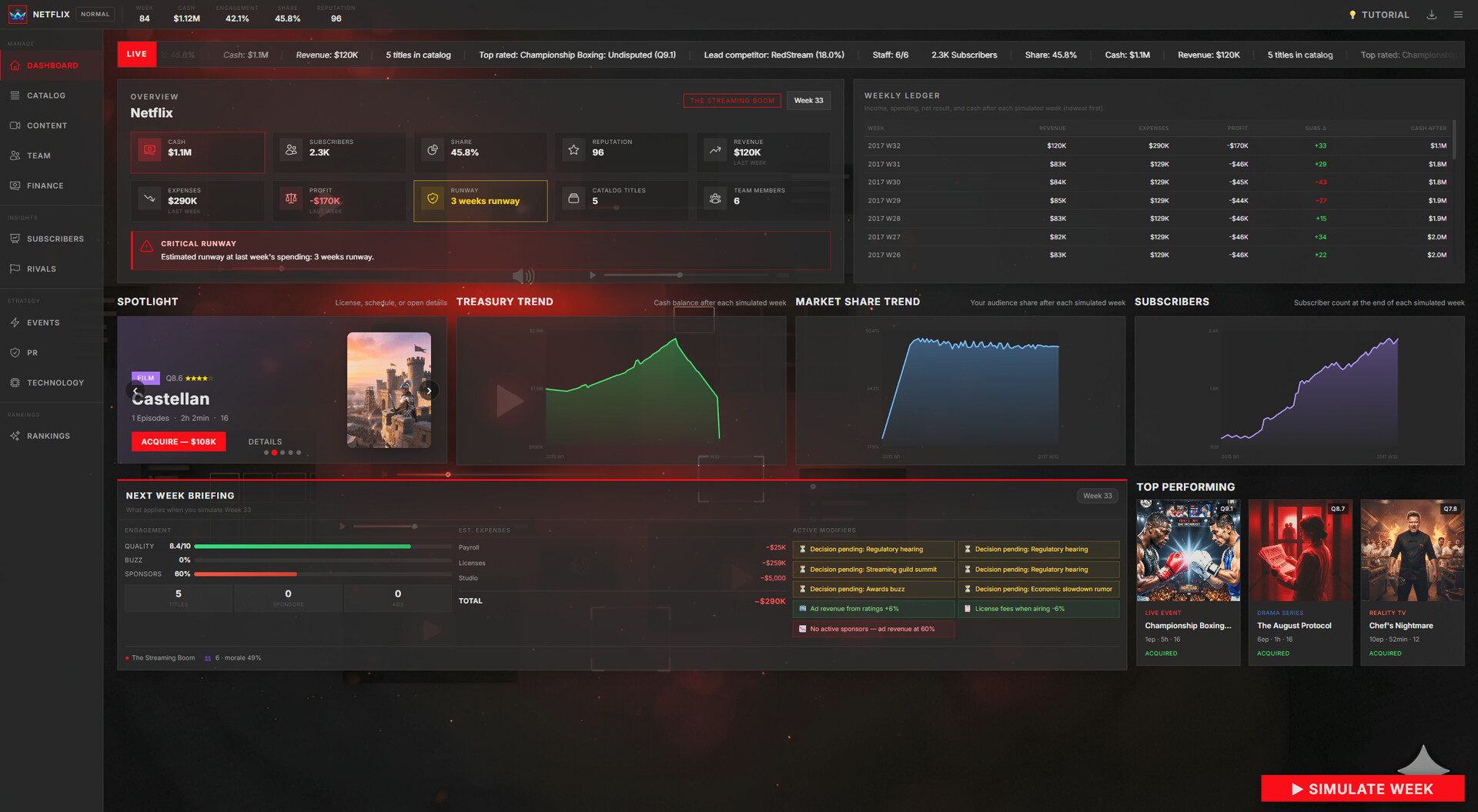Screen dimensions: 1478x812
Task: Select the last Spotlight carousel dot
Action: click(x=299, y=453)
